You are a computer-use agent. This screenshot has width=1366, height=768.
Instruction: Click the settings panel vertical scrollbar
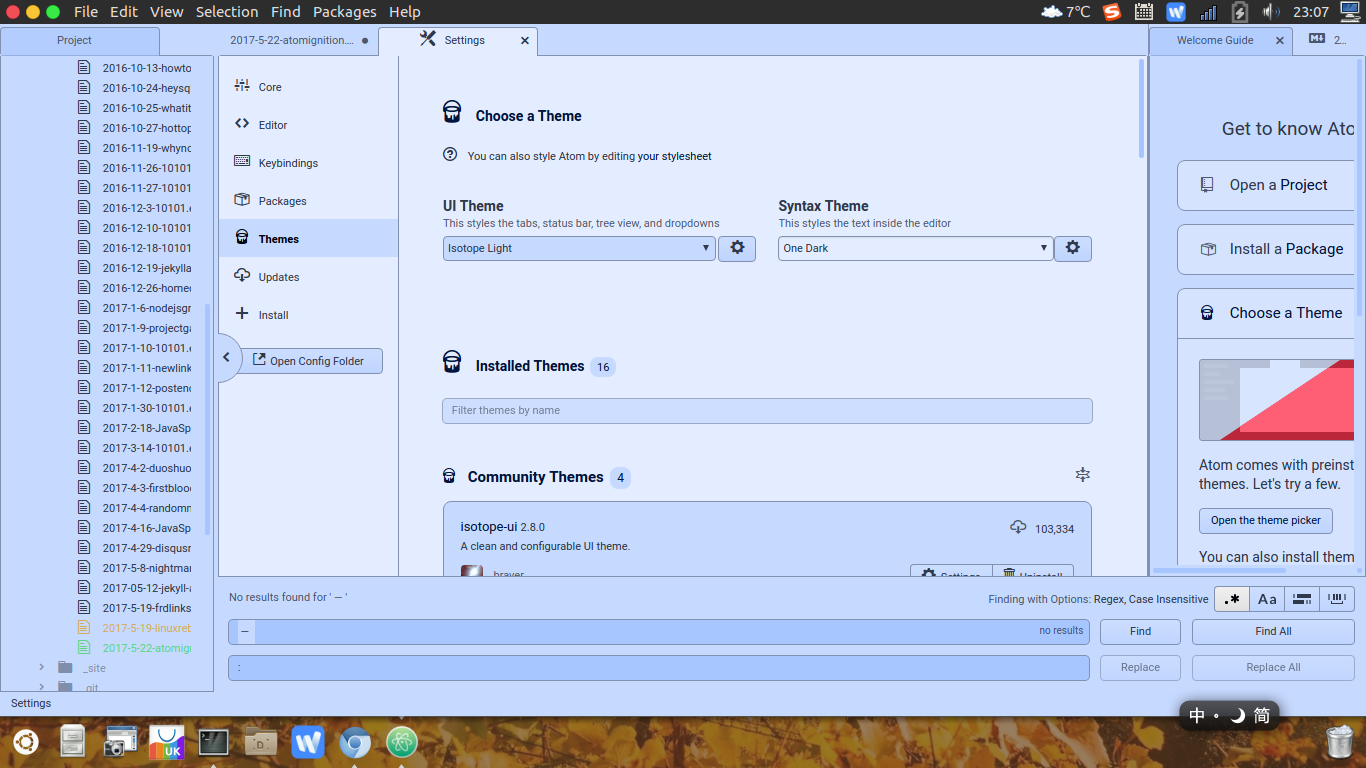[x=1141, y=108]
